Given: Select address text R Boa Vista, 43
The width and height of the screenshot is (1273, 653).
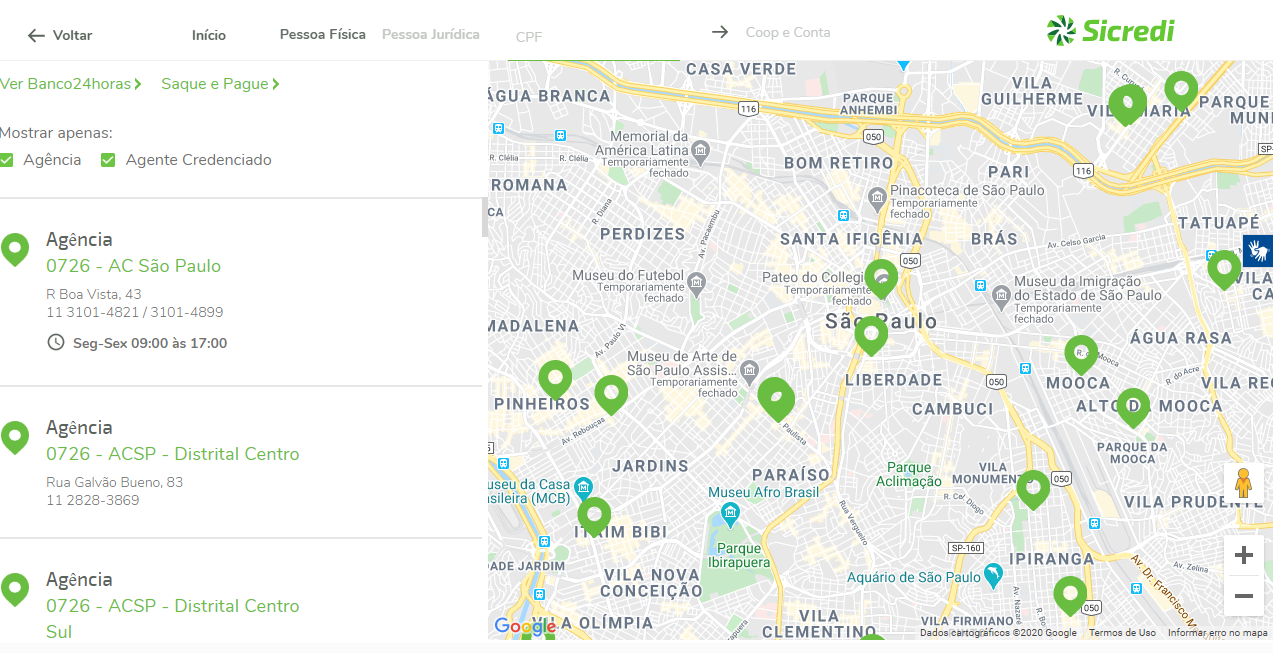Looking at the screenshot, I should (x=94, y=294).
